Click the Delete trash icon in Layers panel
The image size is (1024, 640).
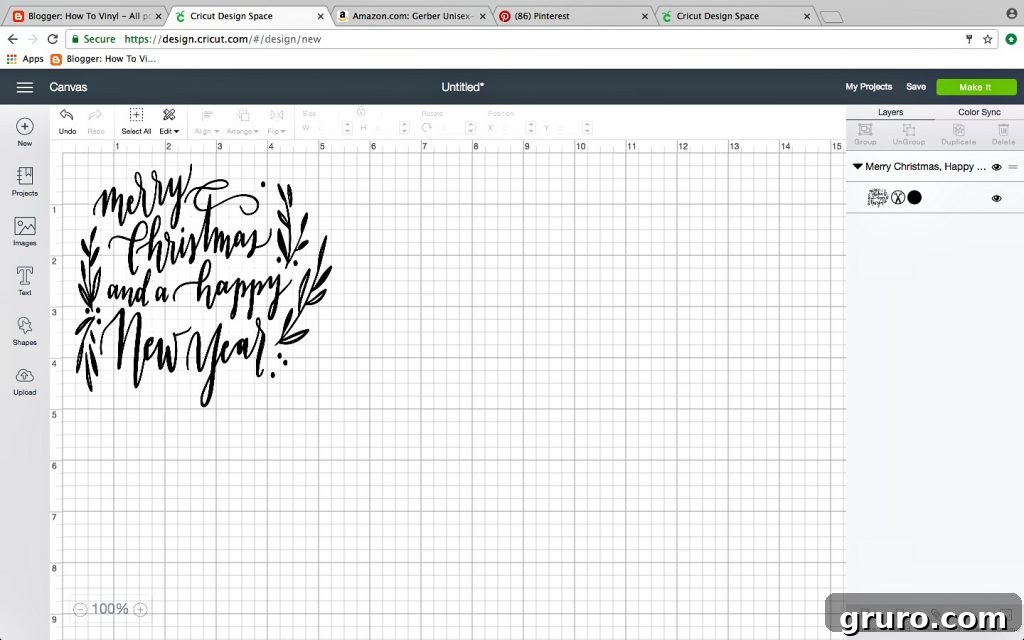1003,130
